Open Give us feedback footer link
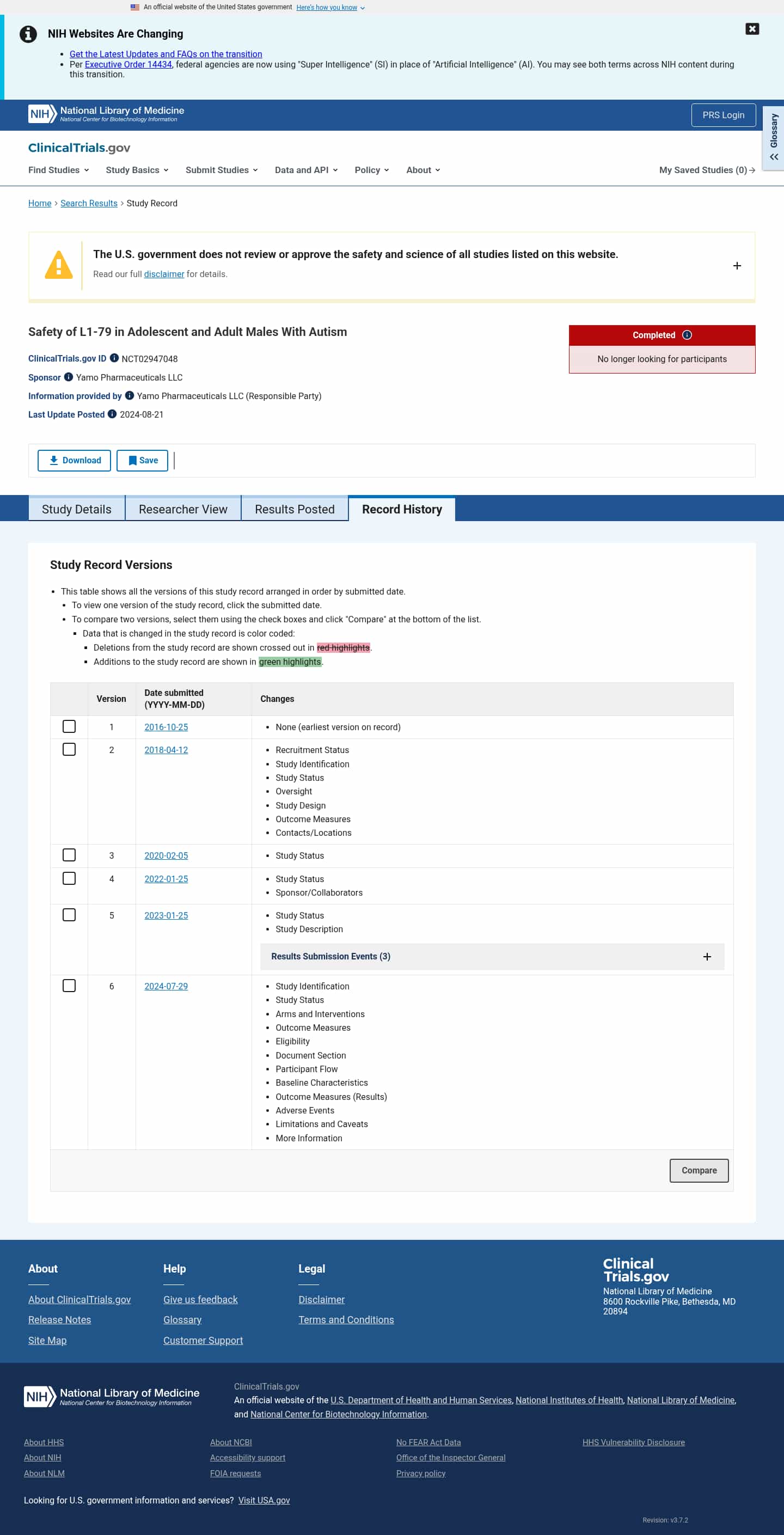The image size is (784, 1535). [x=200, y=1299]
